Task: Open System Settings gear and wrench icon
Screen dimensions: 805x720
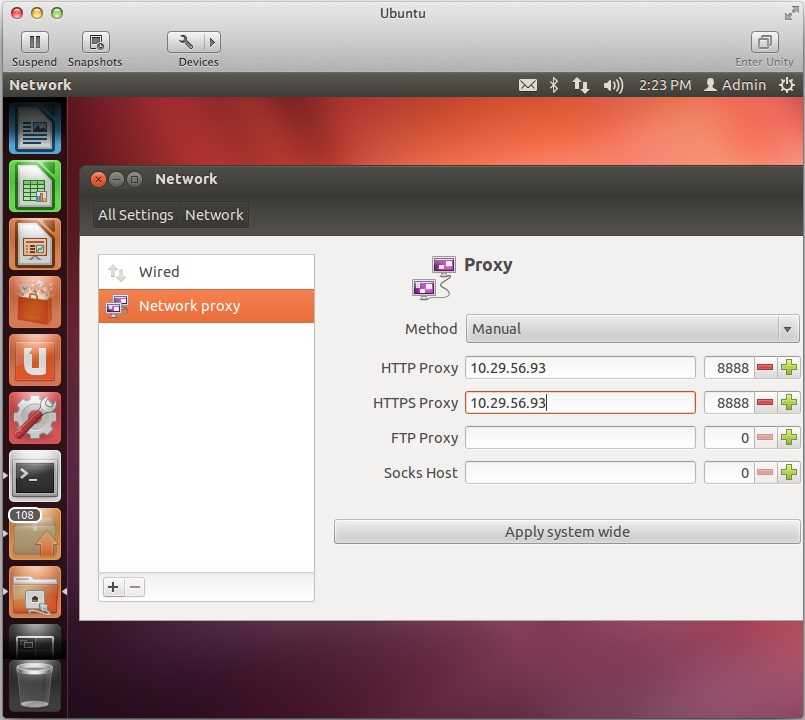Action: 35,418
